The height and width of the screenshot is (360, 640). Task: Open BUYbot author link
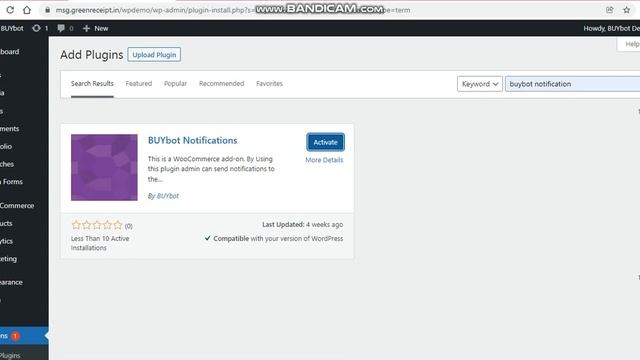click(x=168, y=196)
